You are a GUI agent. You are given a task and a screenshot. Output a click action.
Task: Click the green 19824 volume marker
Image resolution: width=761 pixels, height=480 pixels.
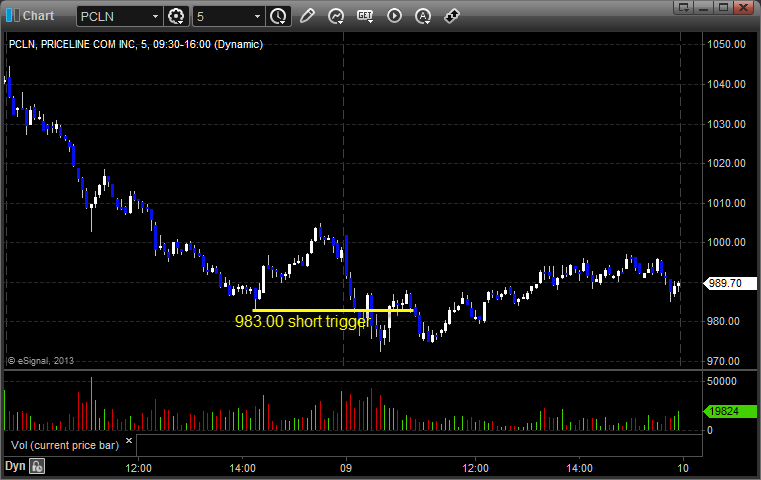(730, 411)
